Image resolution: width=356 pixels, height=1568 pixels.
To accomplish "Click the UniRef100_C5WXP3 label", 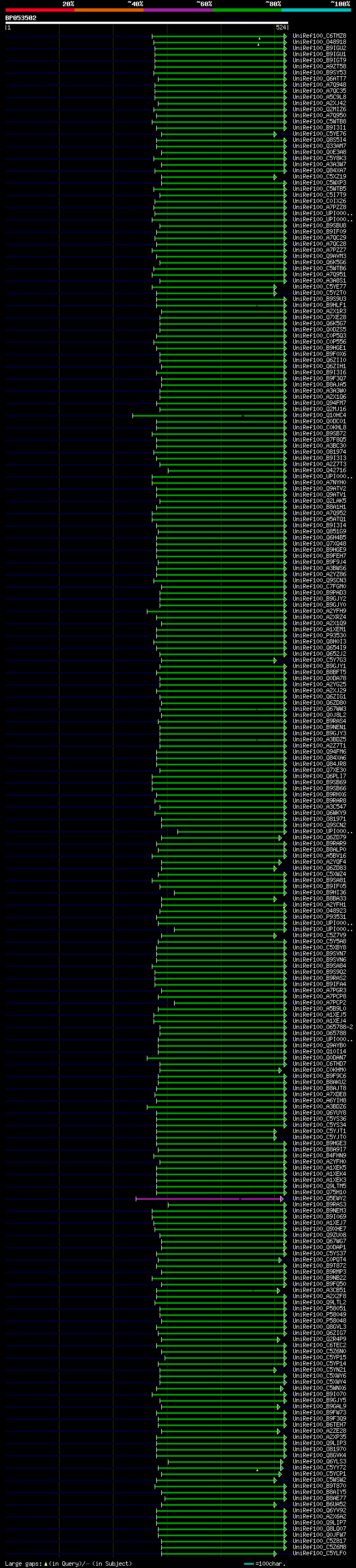I will click(319, 182).
